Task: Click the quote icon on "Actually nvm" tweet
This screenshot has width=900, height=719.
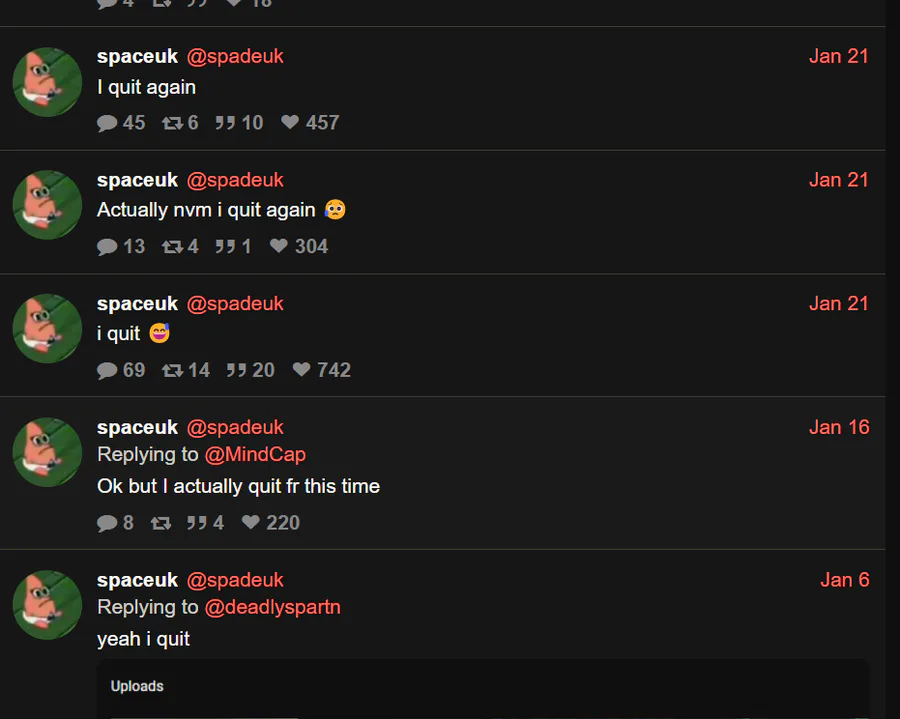Action: (x=225, y=246)
